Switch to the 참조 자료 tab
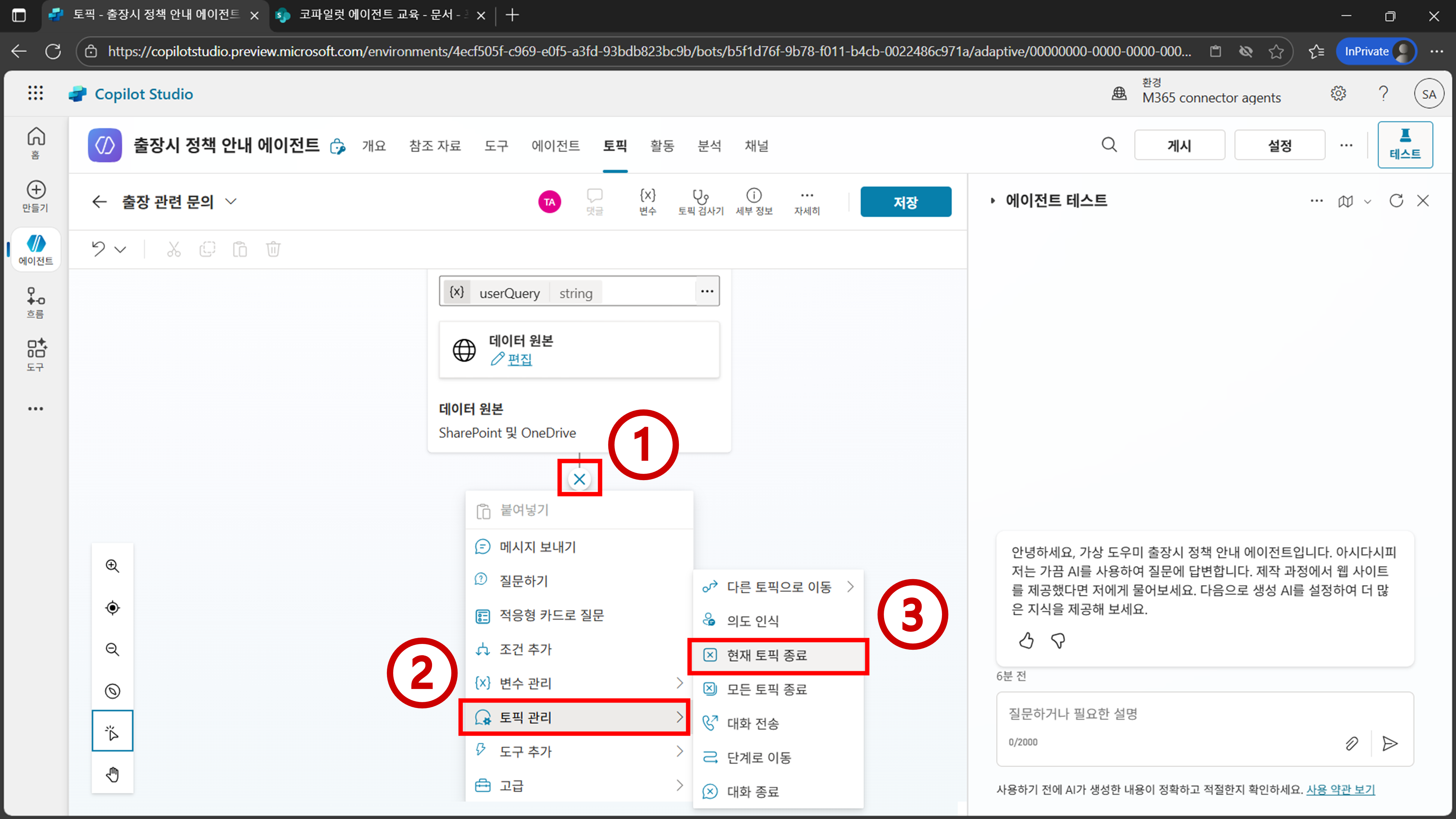Viewport: 1456px width, 819px height. coord(435,146)
